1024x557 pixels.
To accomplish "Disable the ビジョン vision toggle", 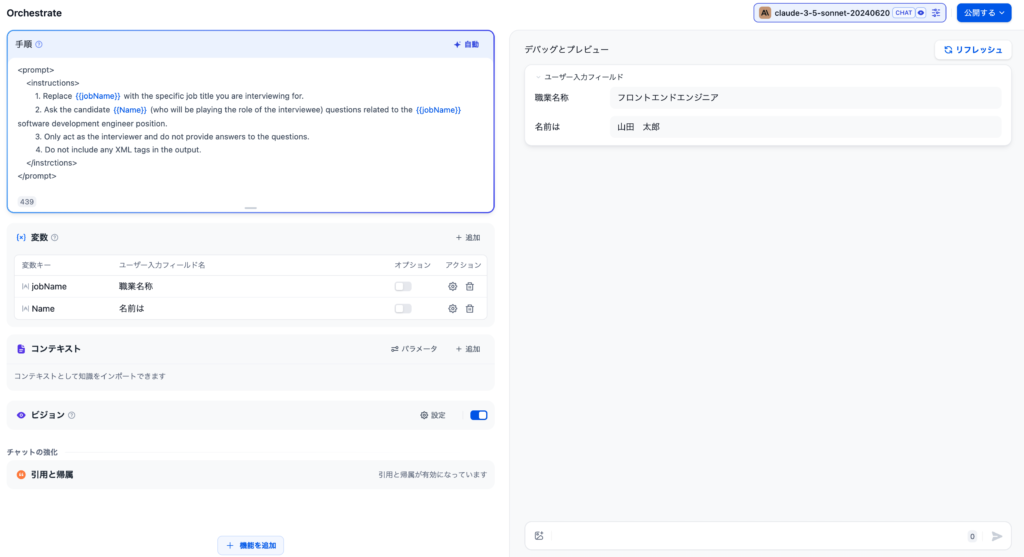I will click(478, 415).
